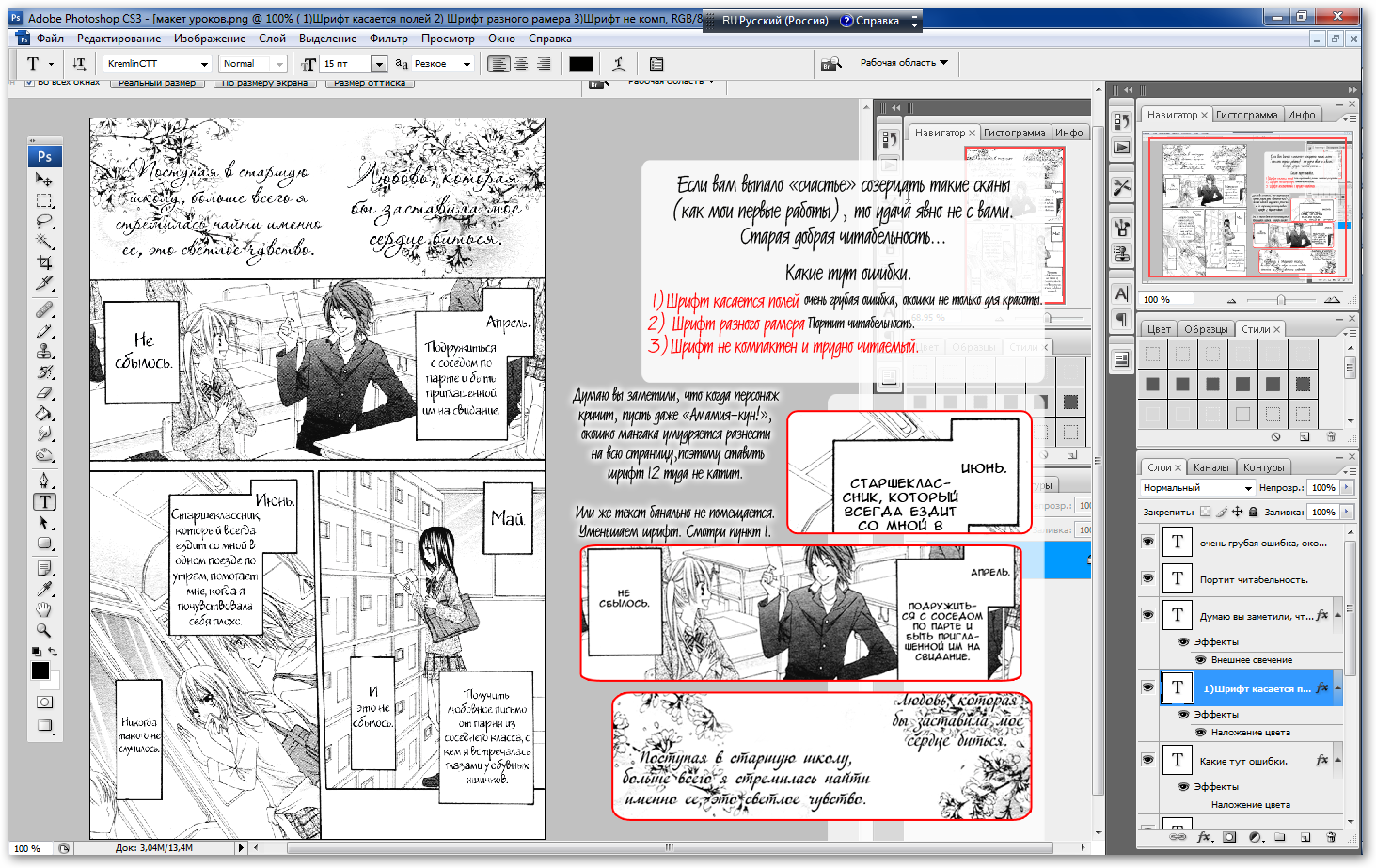This screenshot has height=868, width=1376.
Task: Create new layer icon in Layers panel
Action: click(x=1305, y=836)
